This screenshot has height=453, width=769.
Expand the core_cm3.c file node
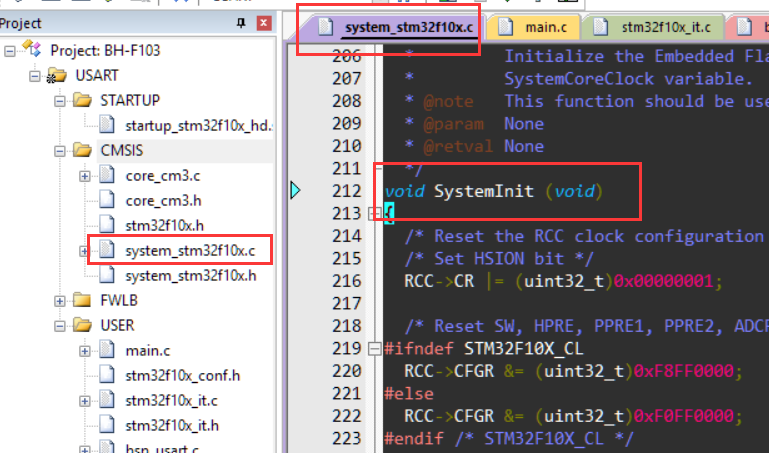[x=85, y=176]
